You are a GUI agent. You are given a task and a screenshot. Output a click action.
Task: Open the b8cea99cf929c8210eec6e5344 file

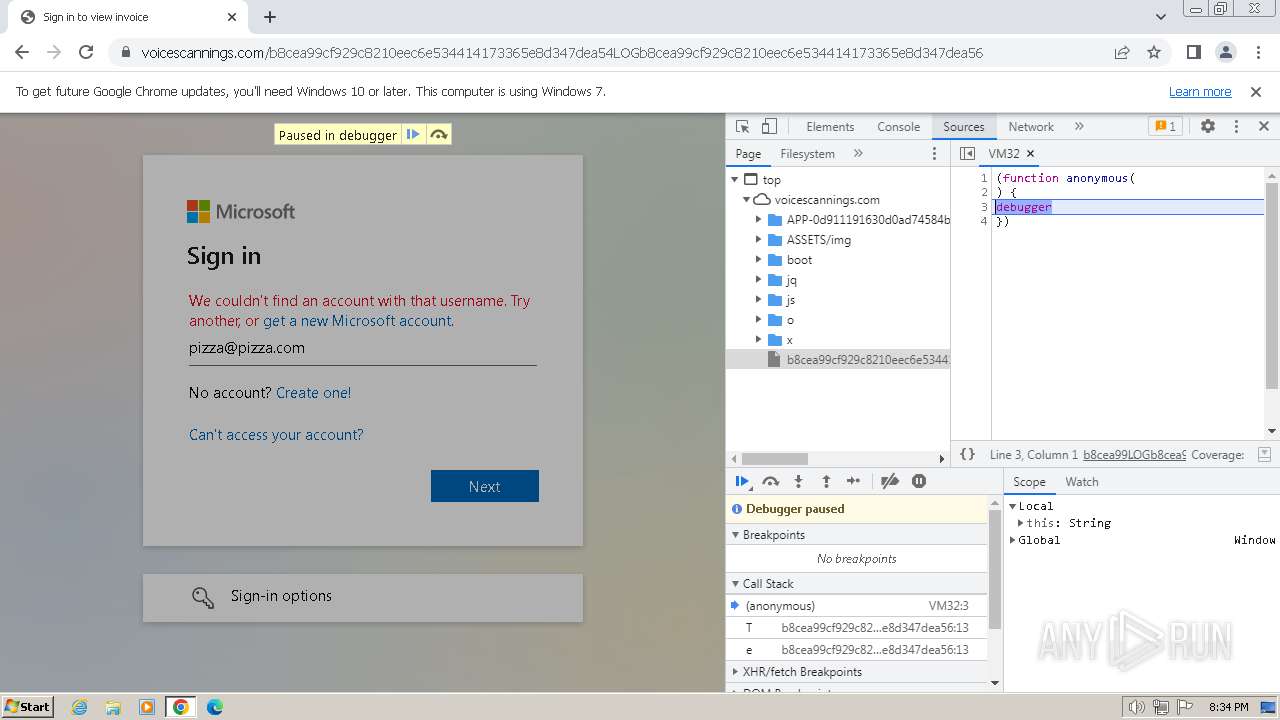pos(838,360)
